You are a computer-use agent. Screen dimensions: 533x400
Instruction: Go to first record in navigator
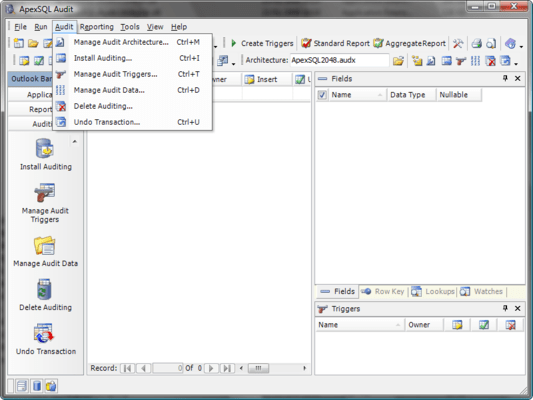pyautogui.click(x=127, y=368)
